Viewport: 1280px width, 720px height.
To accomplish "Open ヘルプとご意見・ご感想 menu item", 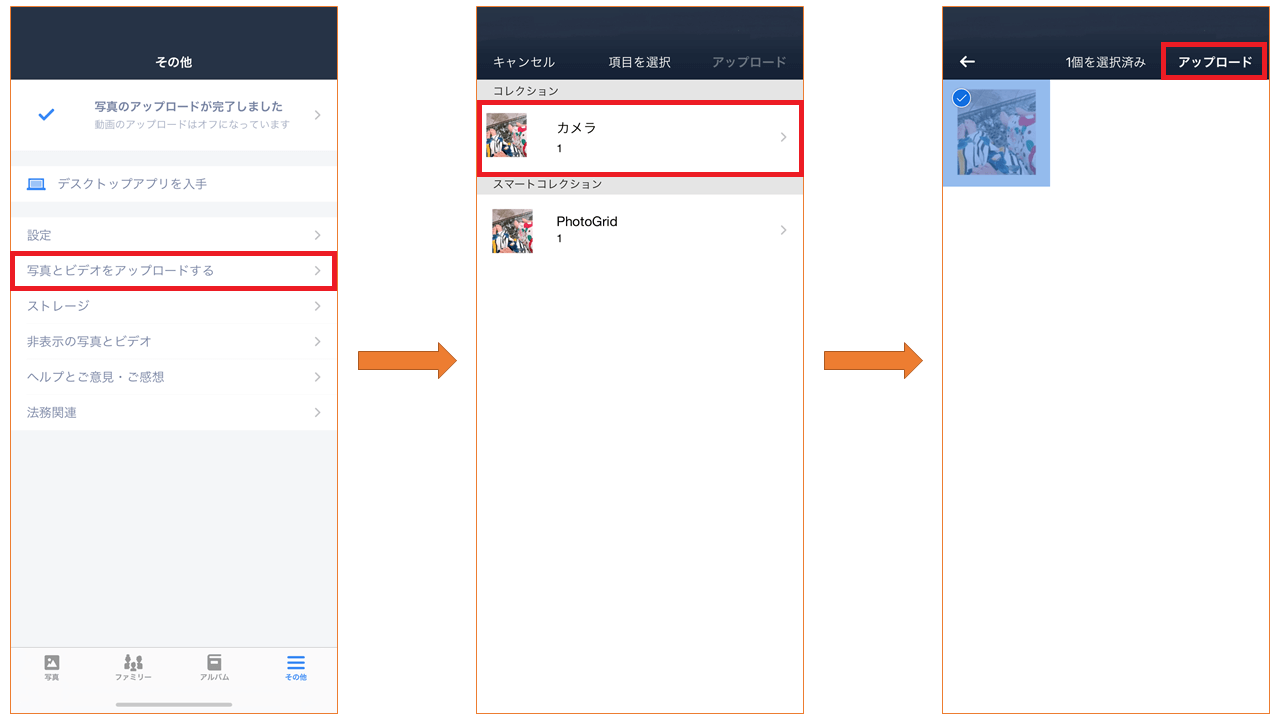I will coord(174,377).
